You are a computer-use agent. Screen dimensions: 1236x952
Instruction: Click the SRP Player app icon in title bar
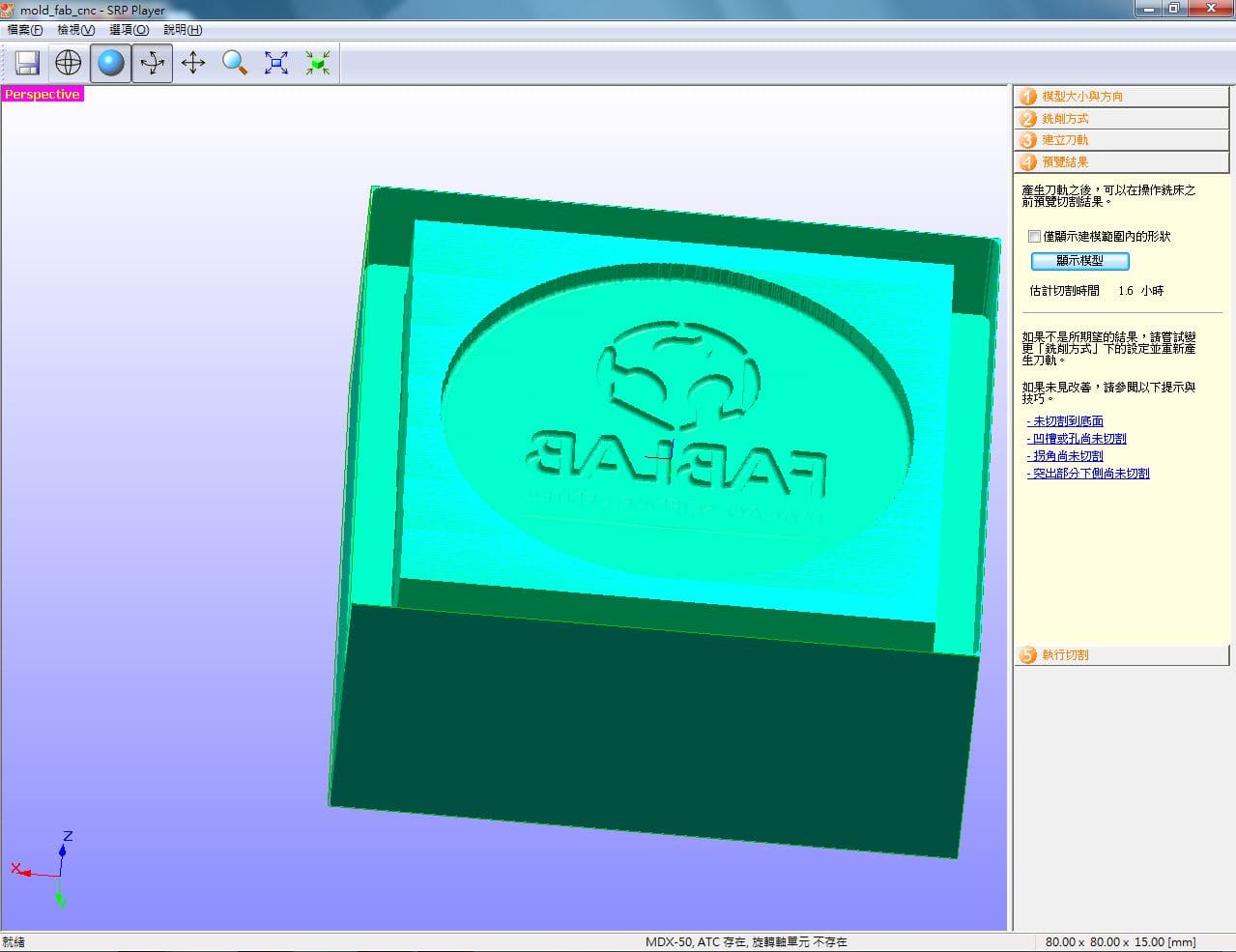pyautogui.click(x=9, y=10)
